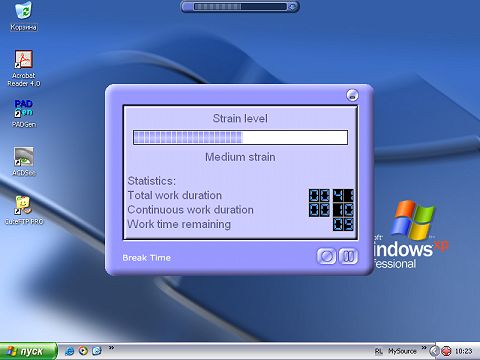Click the RL language indicator in taskbar
Image resolution: width=480 pixels, height=360 pixels.
coord(379,351)
